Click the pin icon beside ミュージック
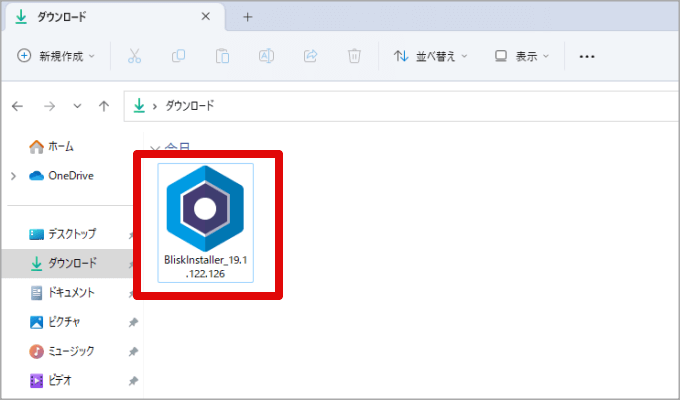Screen dimensions: 680x400 coord(133,351)
